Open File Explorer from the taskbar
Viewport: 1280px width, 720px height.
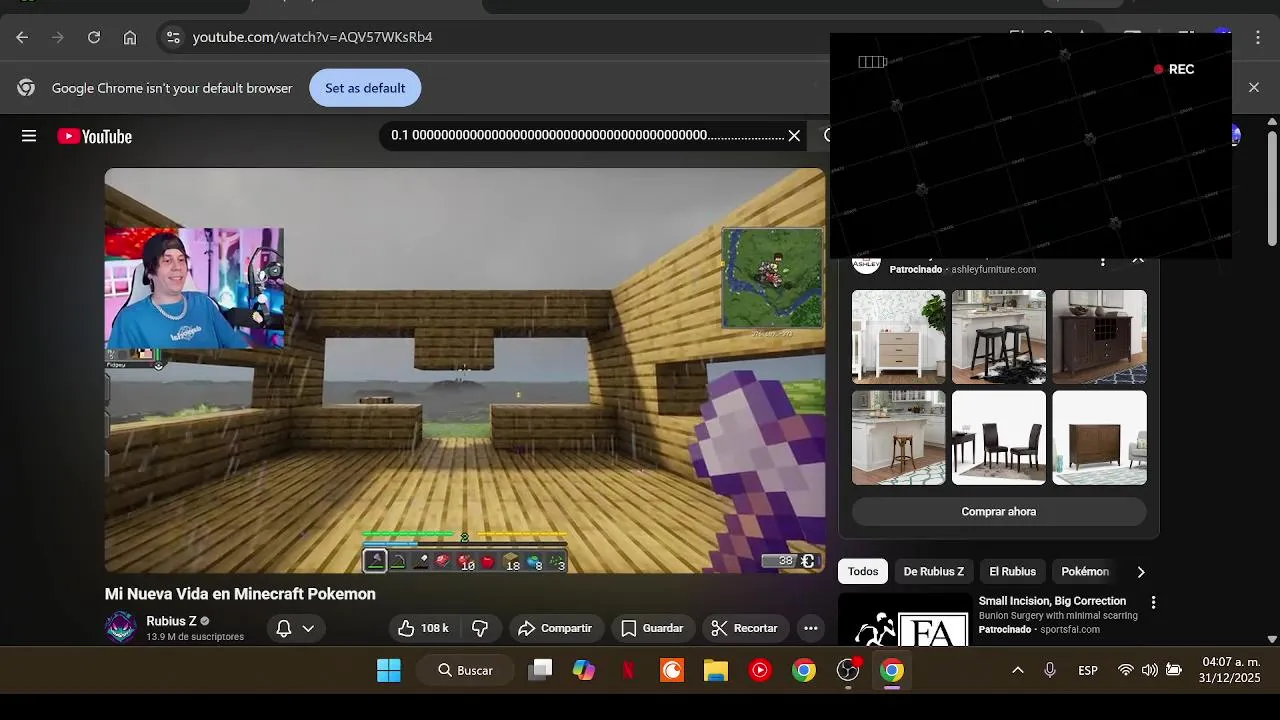click(716, 670)
